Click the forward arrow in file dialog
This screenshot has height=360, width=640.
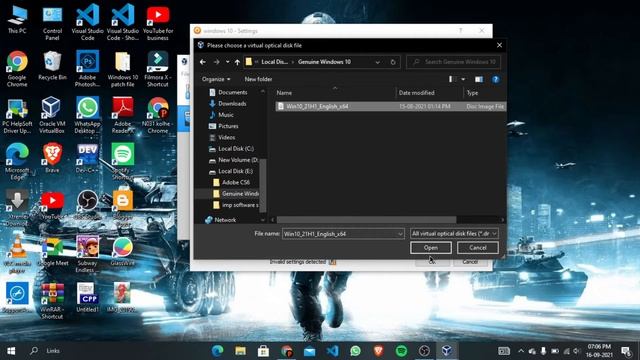tap(217, 62)
